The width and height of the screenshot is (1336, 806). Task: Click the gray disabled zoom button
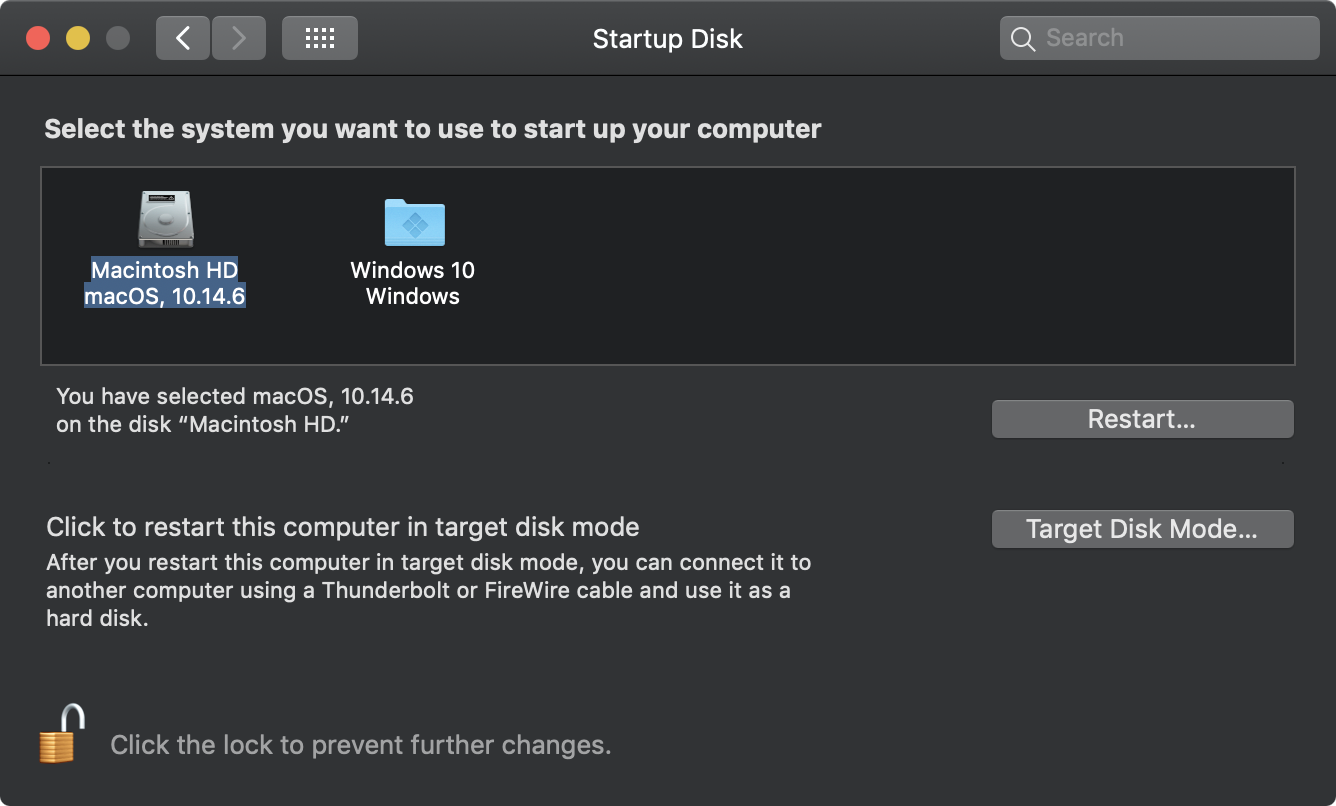(x=118, y=38)
